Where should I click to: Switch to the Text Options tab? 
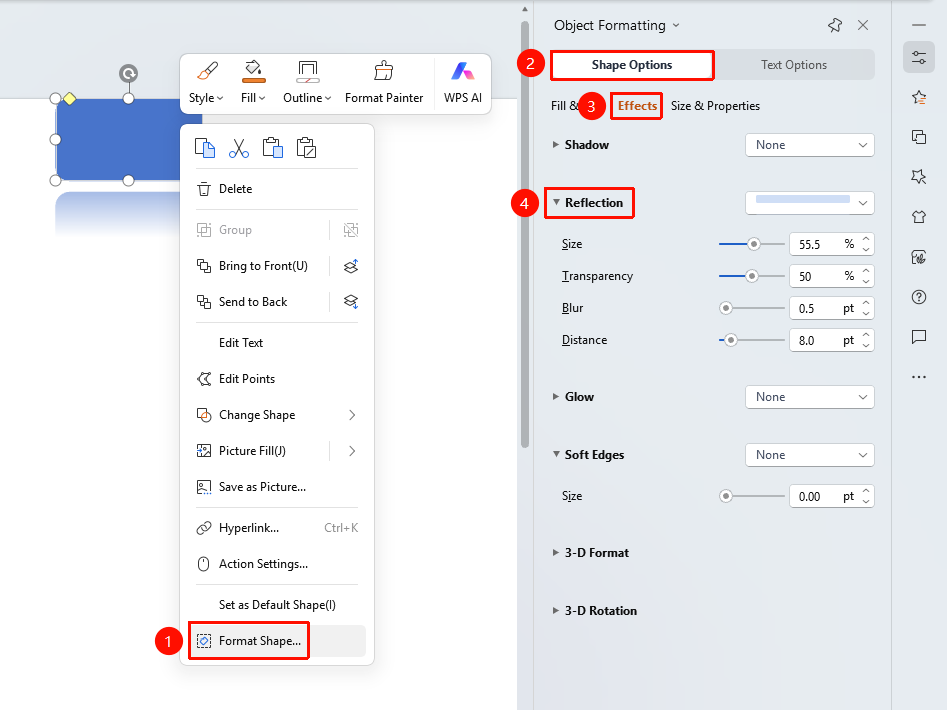(x=794, y=65)
